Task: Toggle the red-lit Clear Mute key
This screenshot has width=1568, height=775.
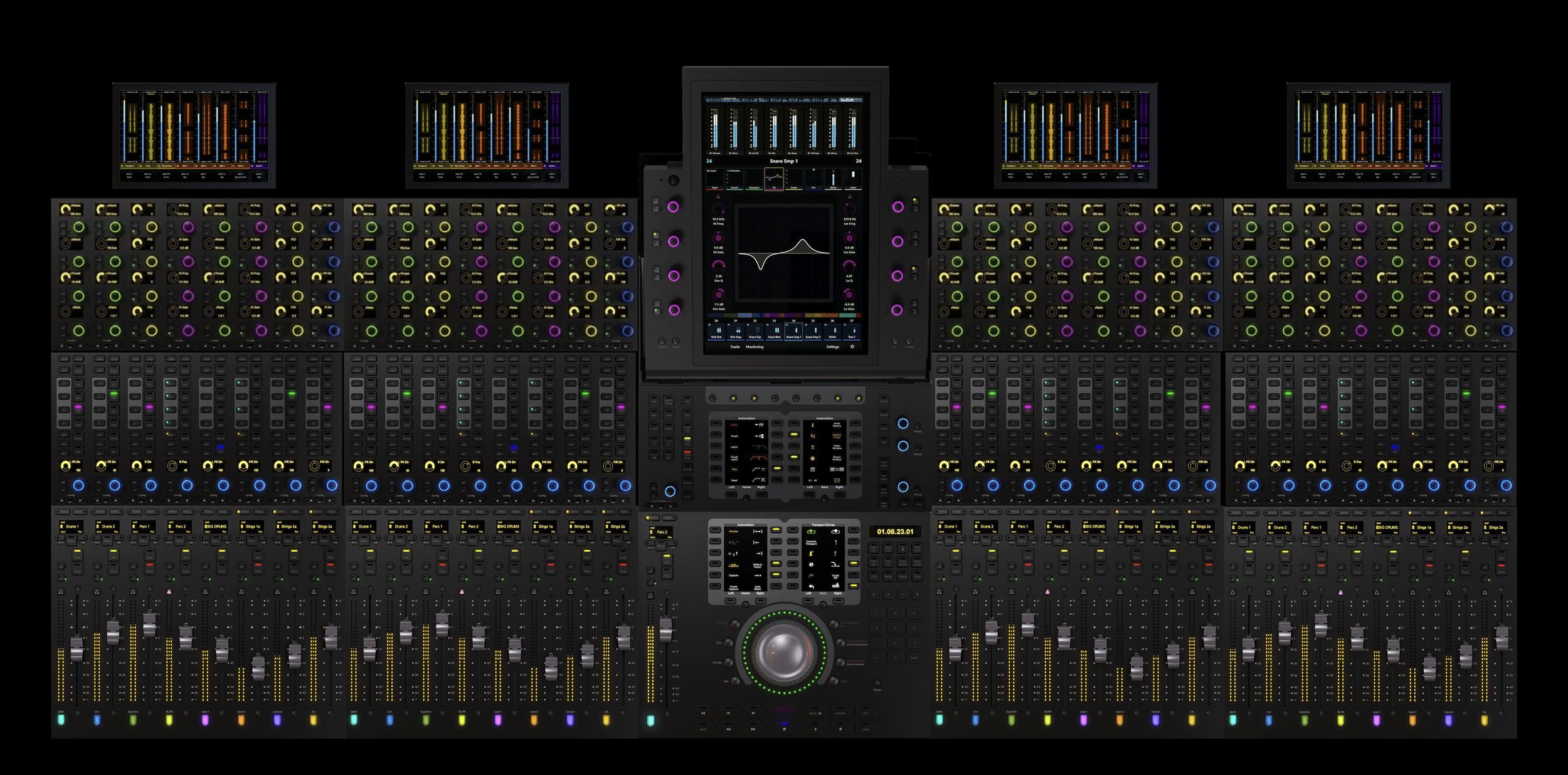Action: pyautogui.click(x=687, y=456)
